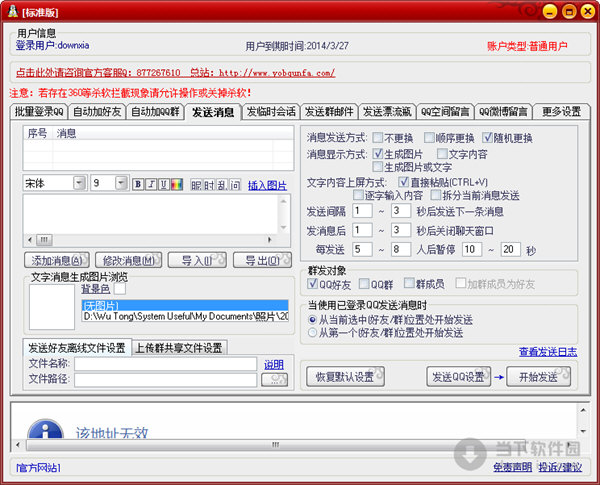Click the 昵 nickname variable button
Screen dimensions: 600x485
pos(196,185)
